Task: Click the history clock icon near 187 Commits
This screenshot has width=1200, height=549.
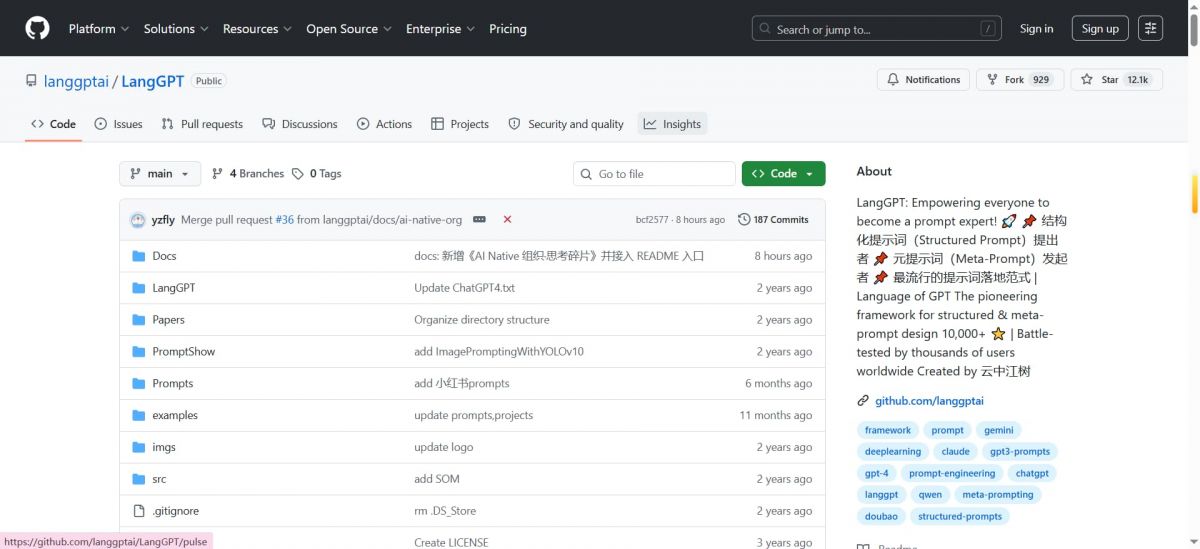Action: (x=744, y=220)
